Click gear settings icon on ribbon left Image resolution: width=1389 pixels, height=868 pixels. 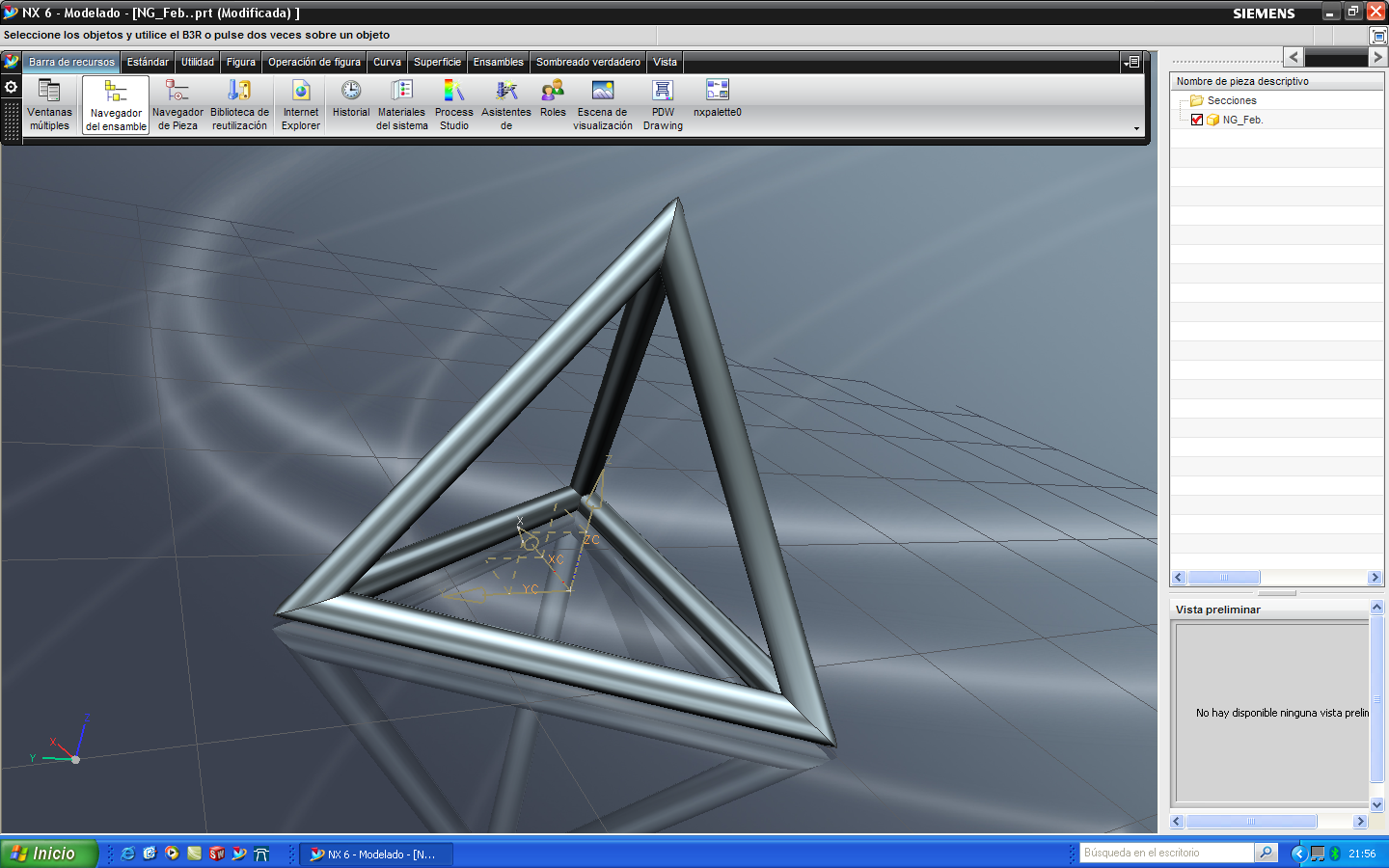pos(12,87)
